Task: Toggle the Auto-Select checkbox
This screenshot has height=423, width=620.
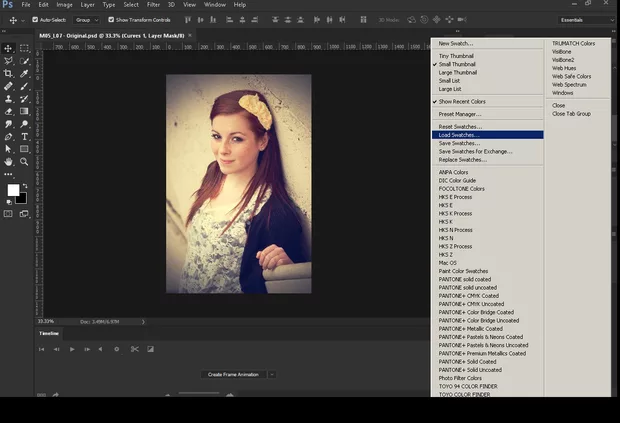Action: [35, 19]
